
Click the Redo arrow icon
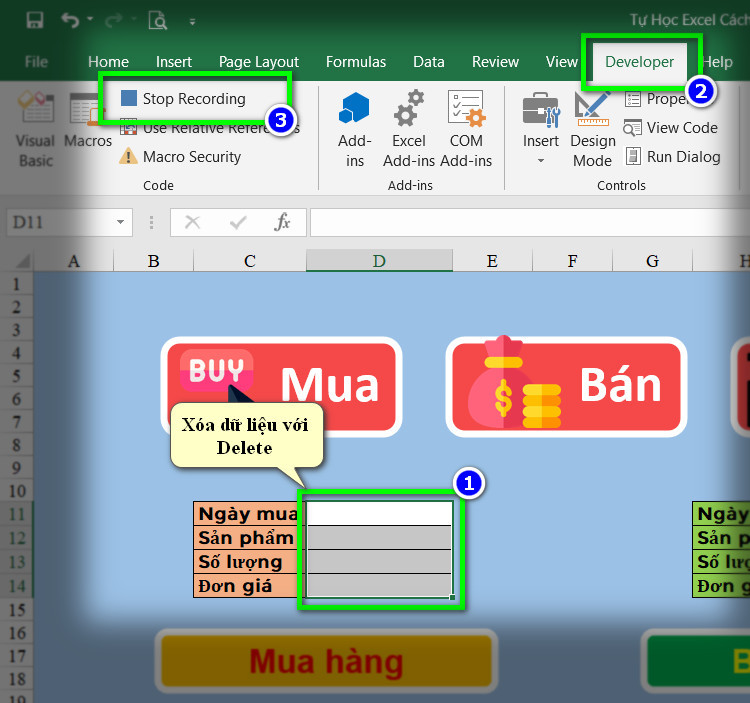coord(114,21)
